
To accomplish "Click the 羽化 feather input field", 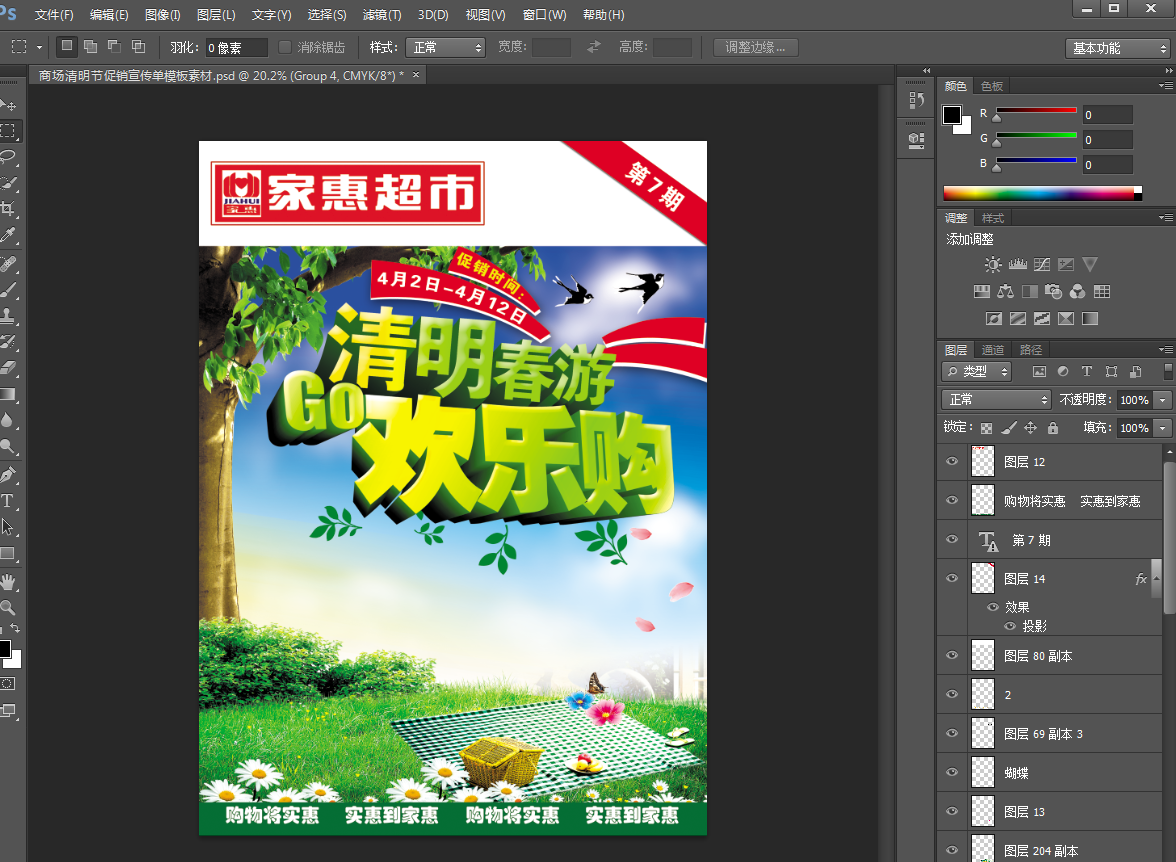I will point(236,48).
